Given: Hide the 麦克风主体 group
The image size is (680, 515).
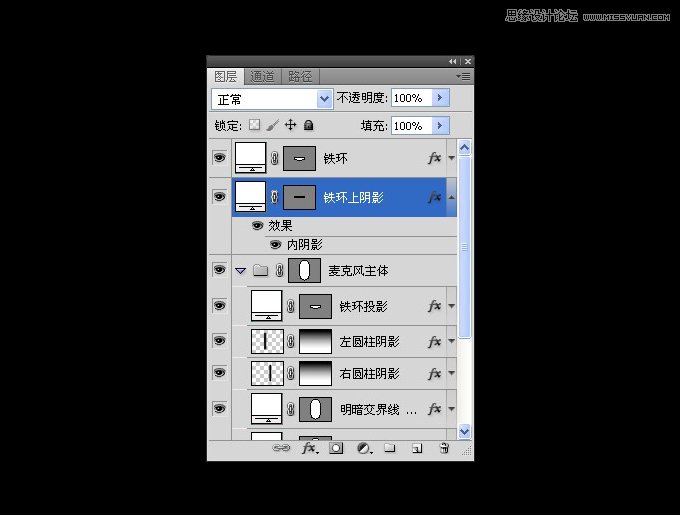Looking at the screenshot, I should (219, 270).
